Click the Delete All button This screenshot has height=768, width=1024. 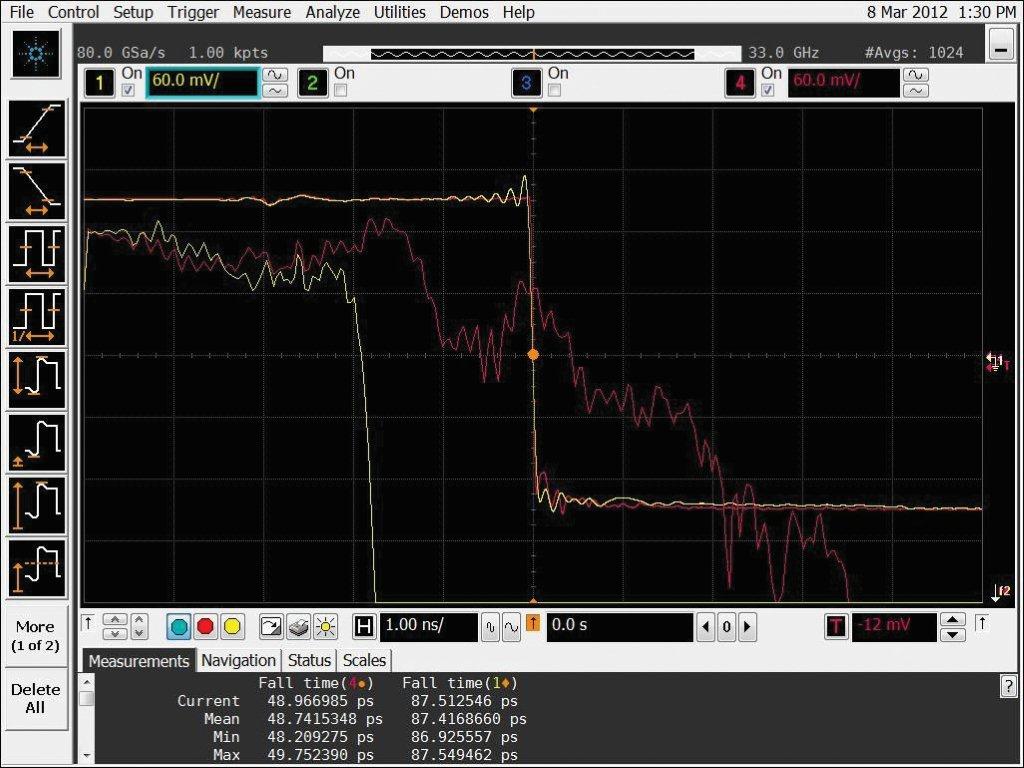pyautogui.click(x=35, y=698)
